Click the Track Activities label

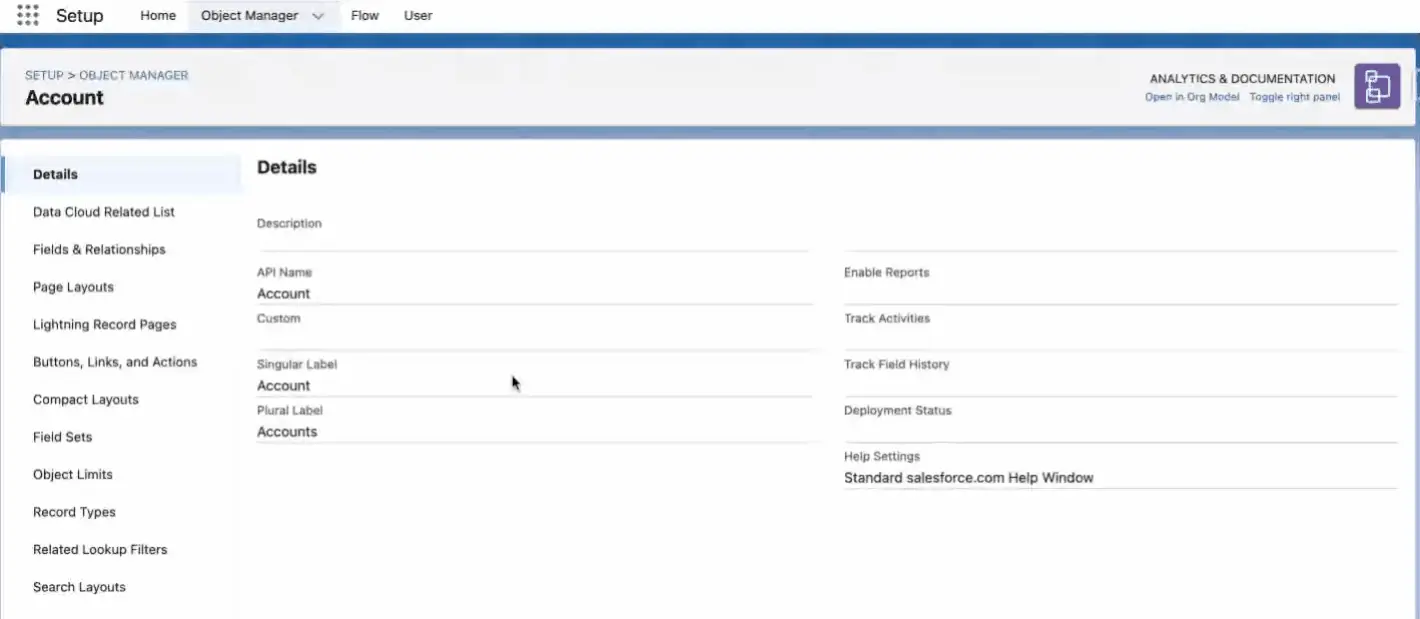(887, 318)
